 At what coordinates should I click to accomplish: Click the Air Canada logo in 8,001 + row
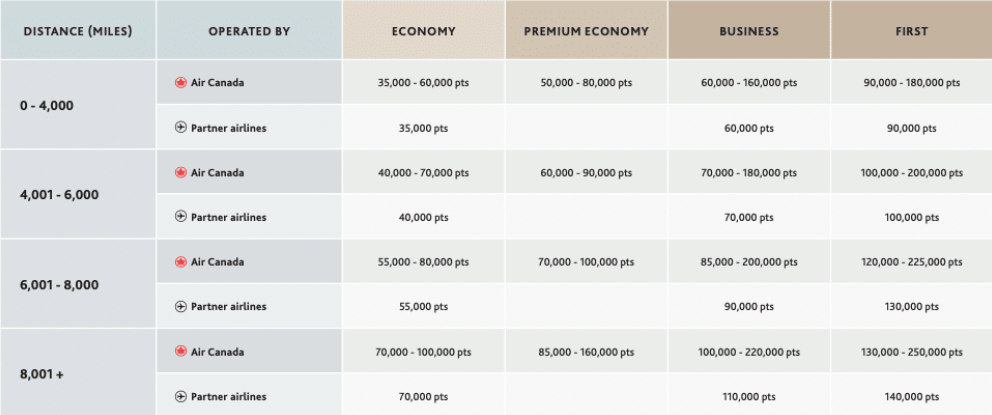(x=181, y=352)
